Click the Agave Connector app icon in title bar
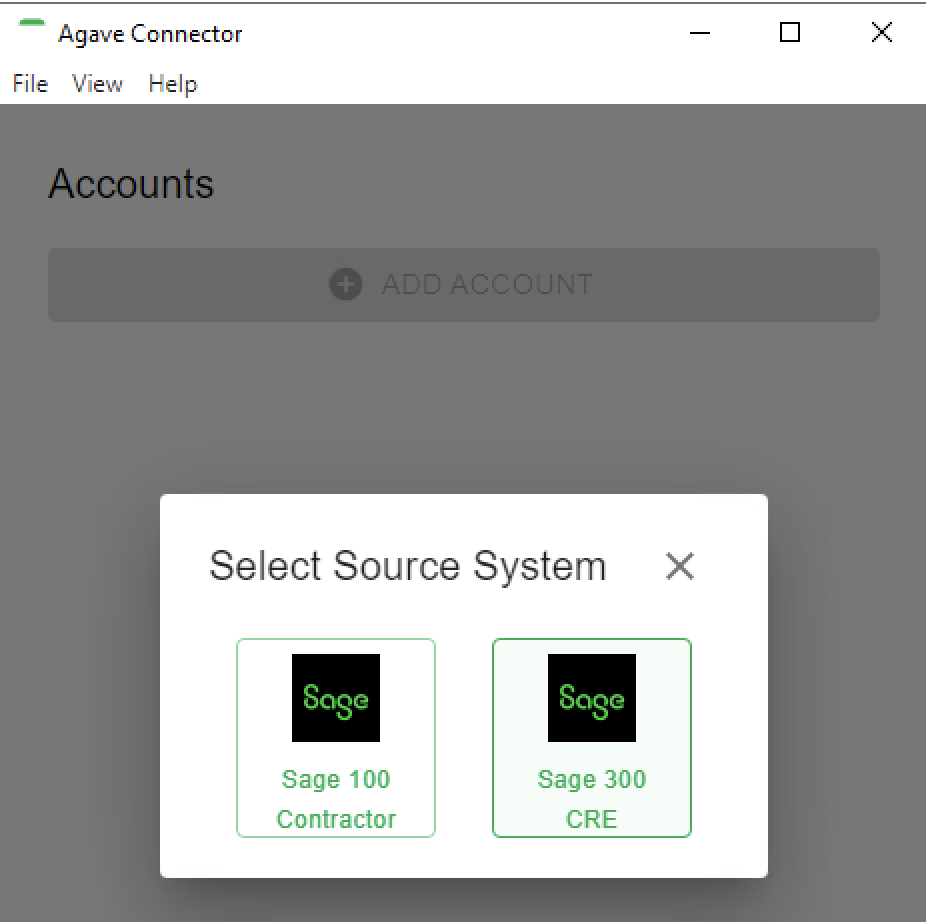This screenshot has width=926, height=922. (31, 24)
